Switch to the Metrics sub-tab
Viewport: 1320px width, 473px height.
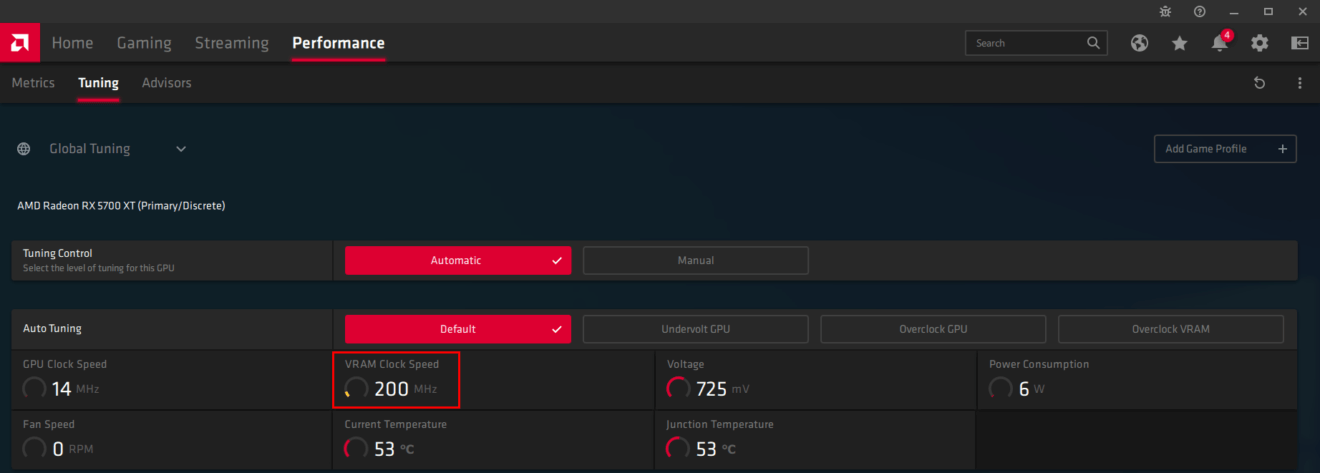[33, 83]
